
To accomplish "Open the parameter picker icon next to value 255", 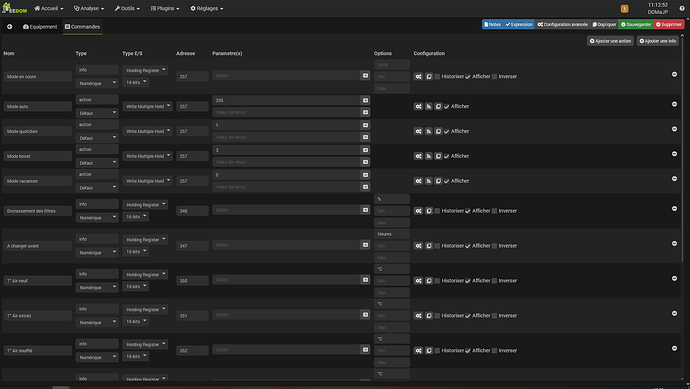I will (x=365, y=100).
